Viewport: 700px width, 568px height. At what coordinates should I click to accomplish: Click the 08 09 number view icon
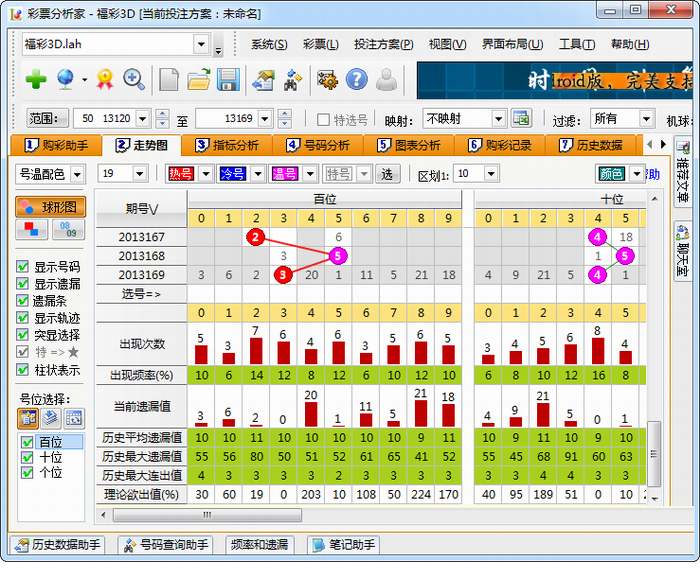point(68,229)
